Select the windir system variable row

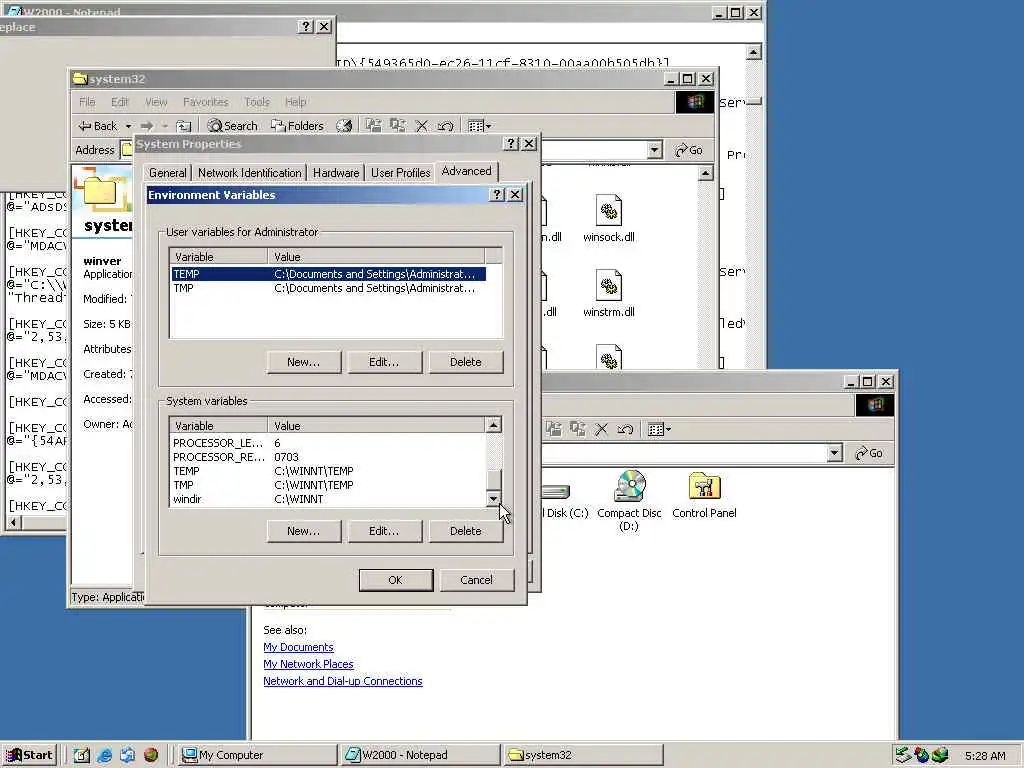(328, 500)
